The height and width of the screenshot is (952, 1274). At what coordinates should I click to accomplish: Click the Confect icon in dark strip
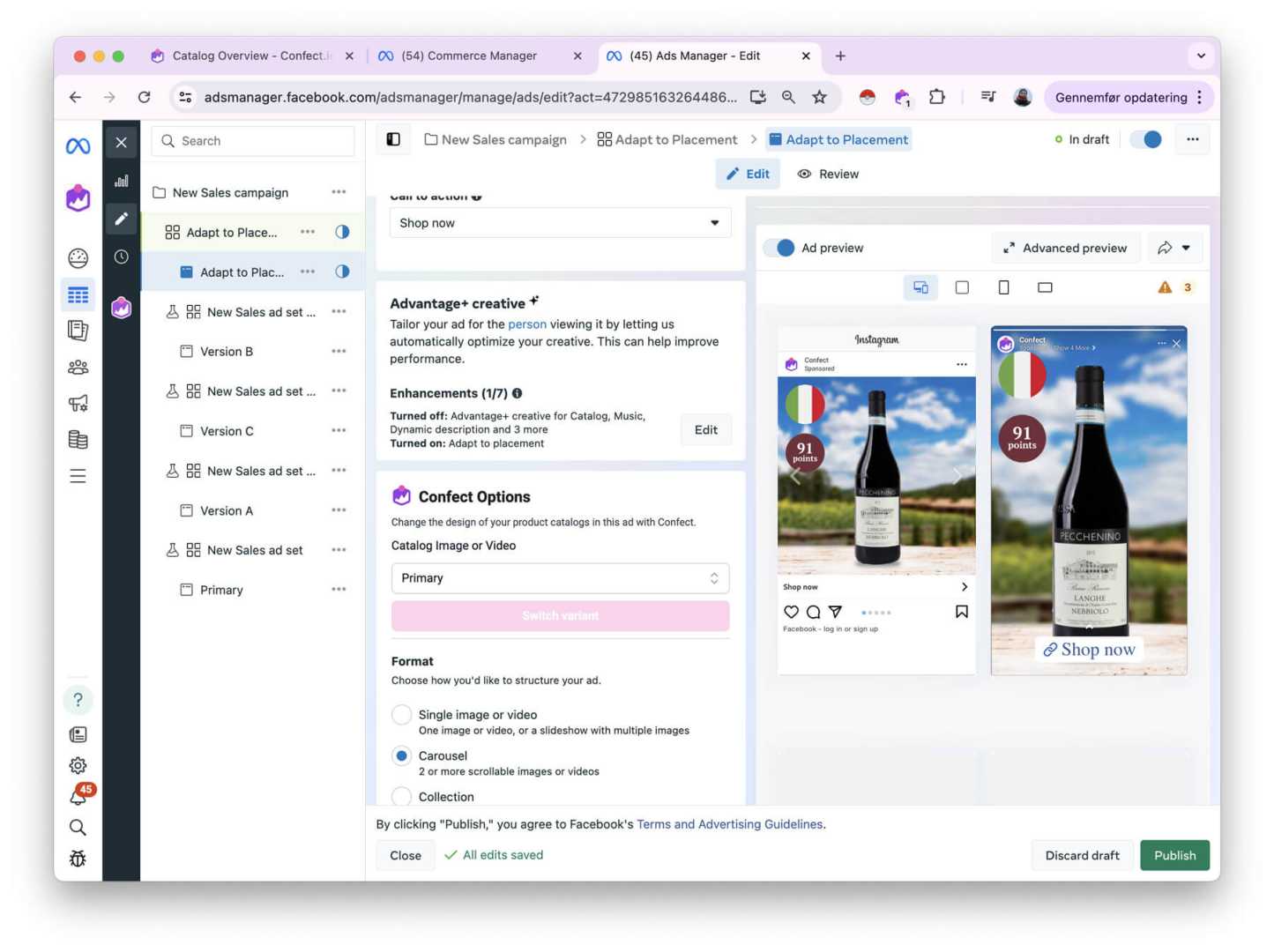coord(122,308)
